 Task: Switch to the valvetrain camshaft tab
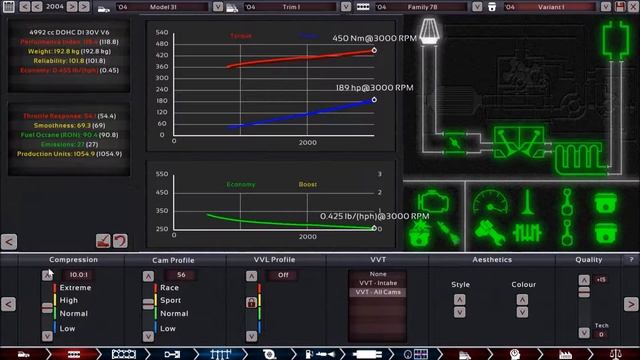(221, 354)
